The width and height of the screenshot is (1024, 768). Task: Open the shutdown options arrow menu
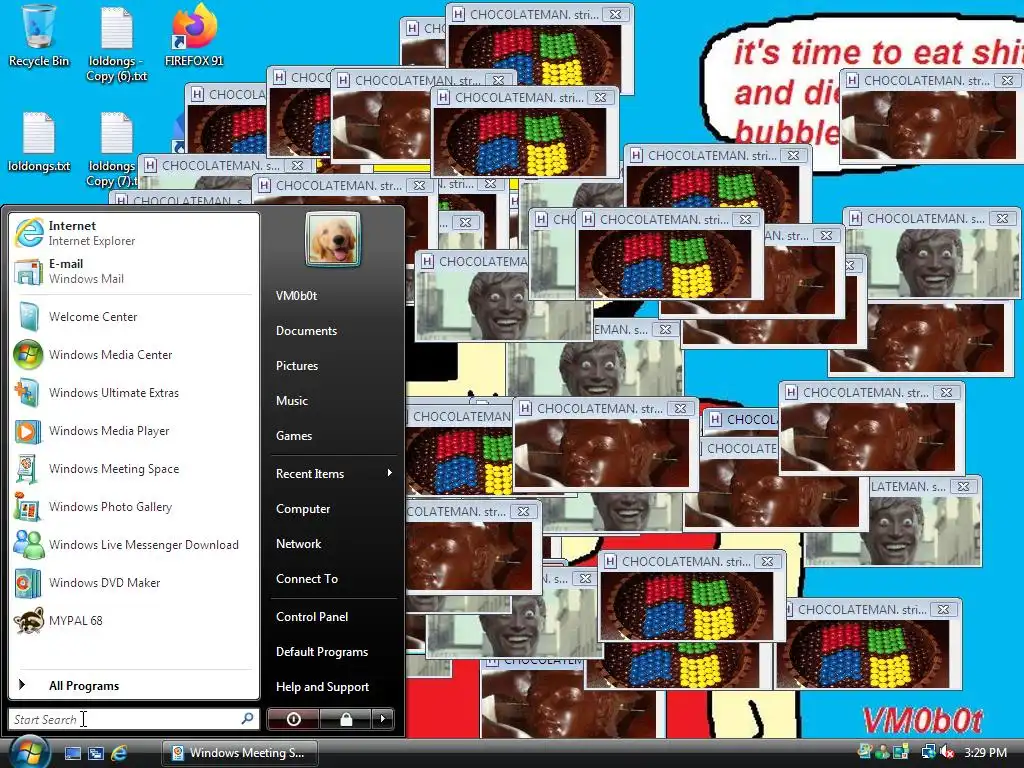tap(383, 719)
